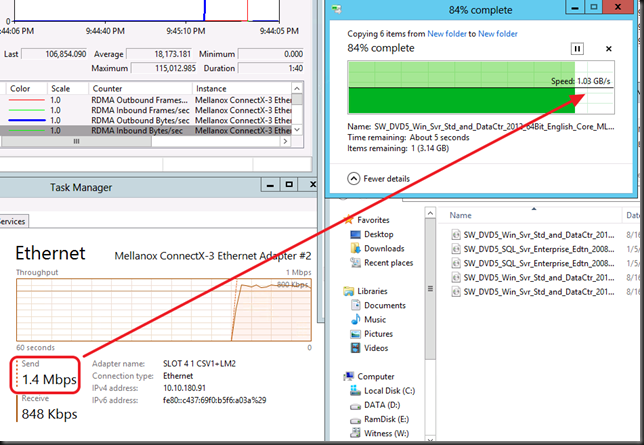Select RDMA Inbound Frames/sec counter row
The height and width of the screenshot is (445, 644).
click(x=146, y=110)
